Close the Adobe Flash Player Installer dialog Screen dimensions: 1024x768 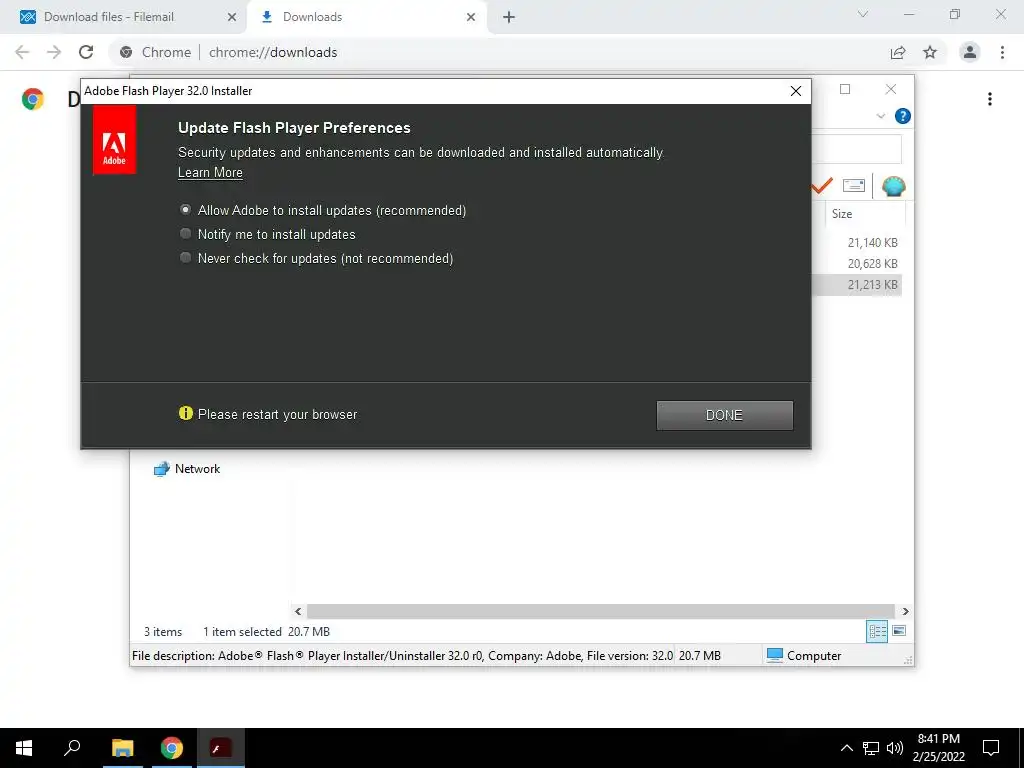tap(795, 91)
